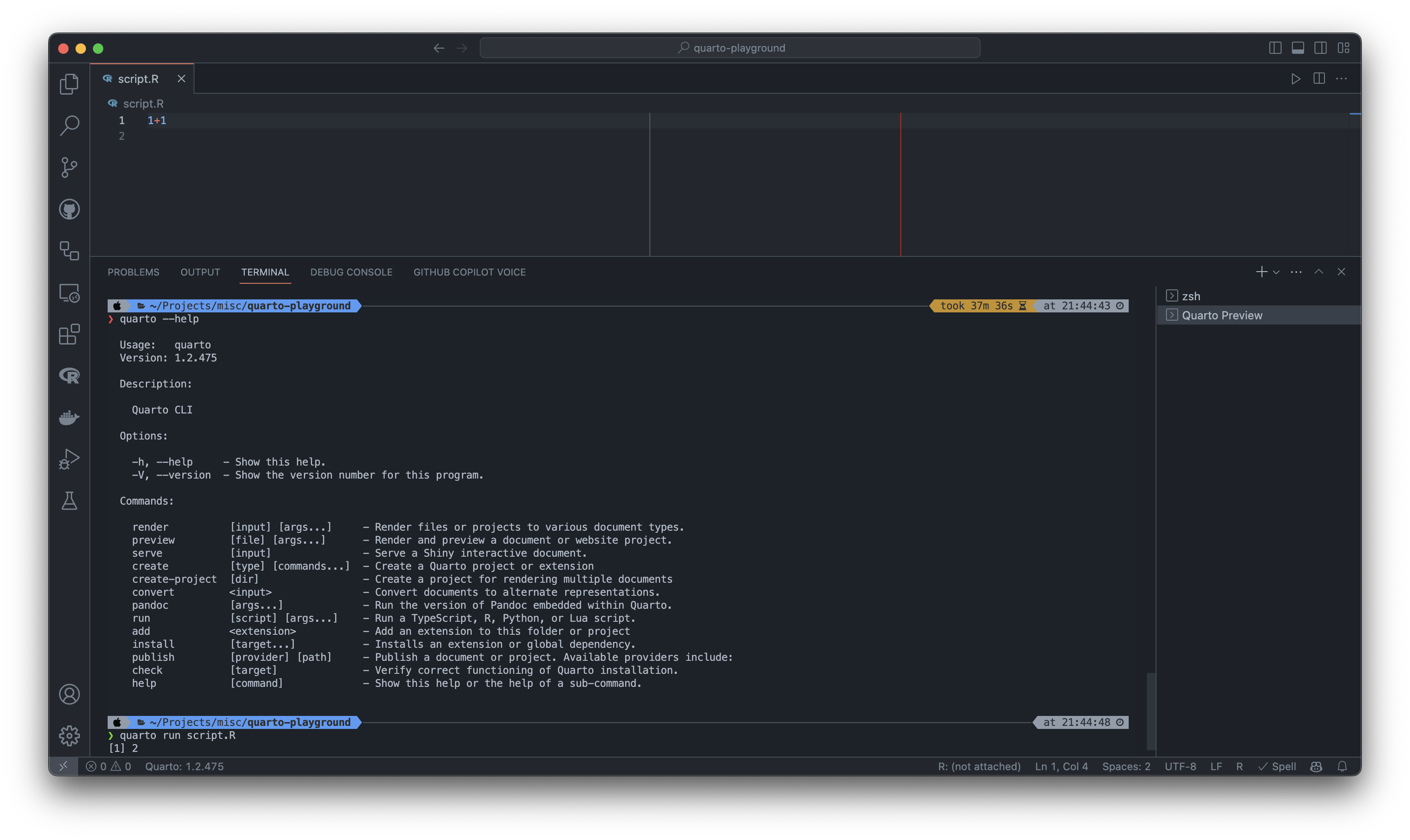Screen dimensions: 1410x840
Task: Change indentation via Spaces: 2
Action: 1126,766
